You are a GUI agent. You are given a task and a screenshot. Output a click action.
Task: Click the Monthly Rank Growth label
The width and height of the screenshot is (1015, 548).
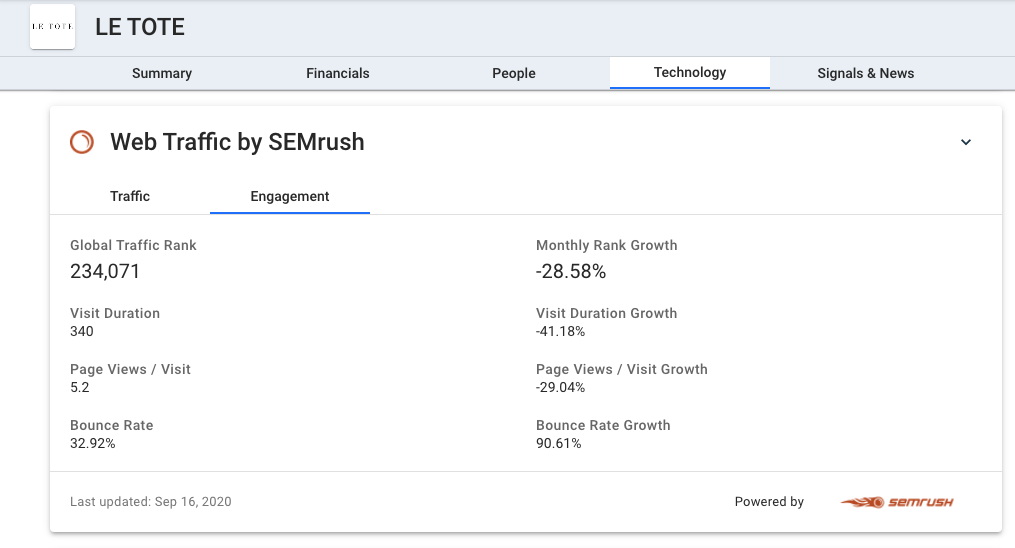click(x=607, y=245)
